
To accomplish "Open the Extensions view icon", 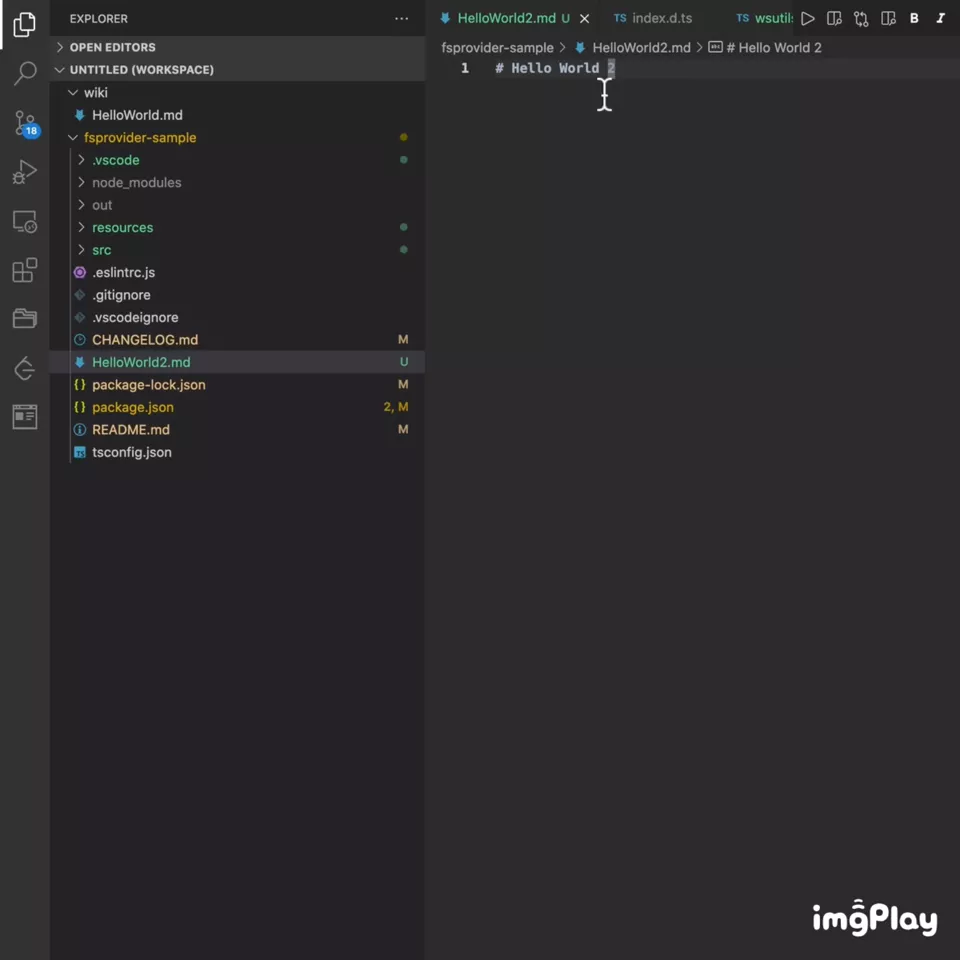I will tap(24, 270).
